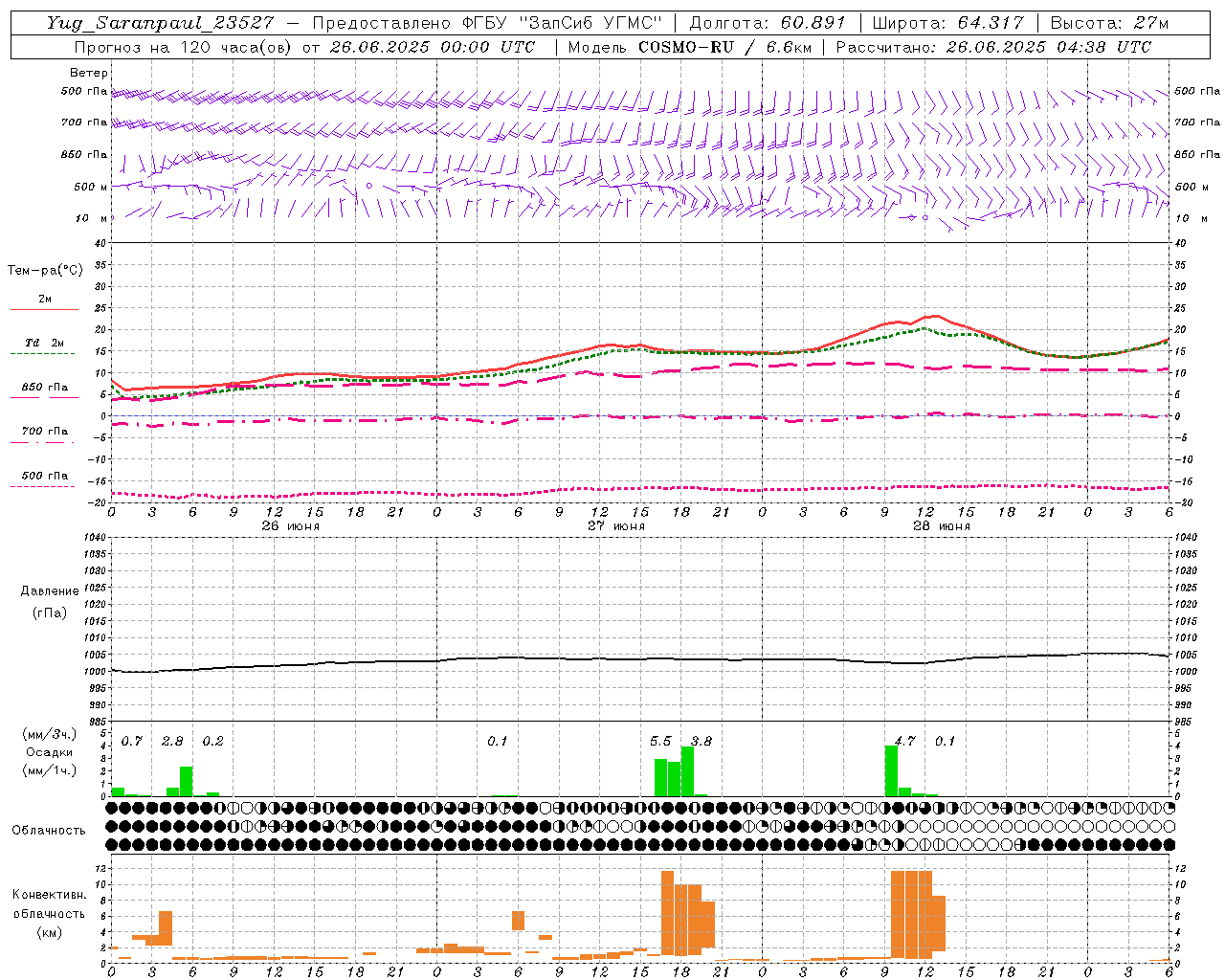Click the Долгота: 60.891 value

tap(768, 23)
